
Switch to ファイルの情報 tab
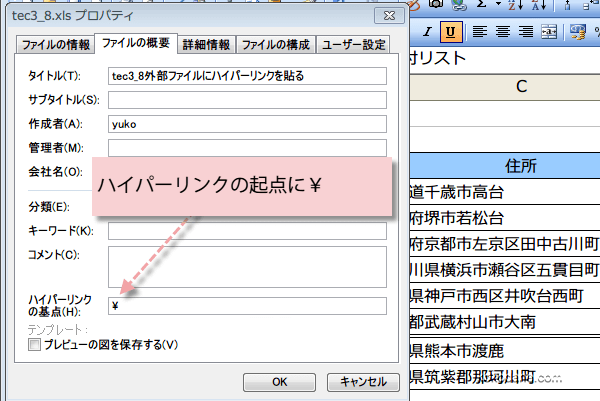click(x=55, y=45)
